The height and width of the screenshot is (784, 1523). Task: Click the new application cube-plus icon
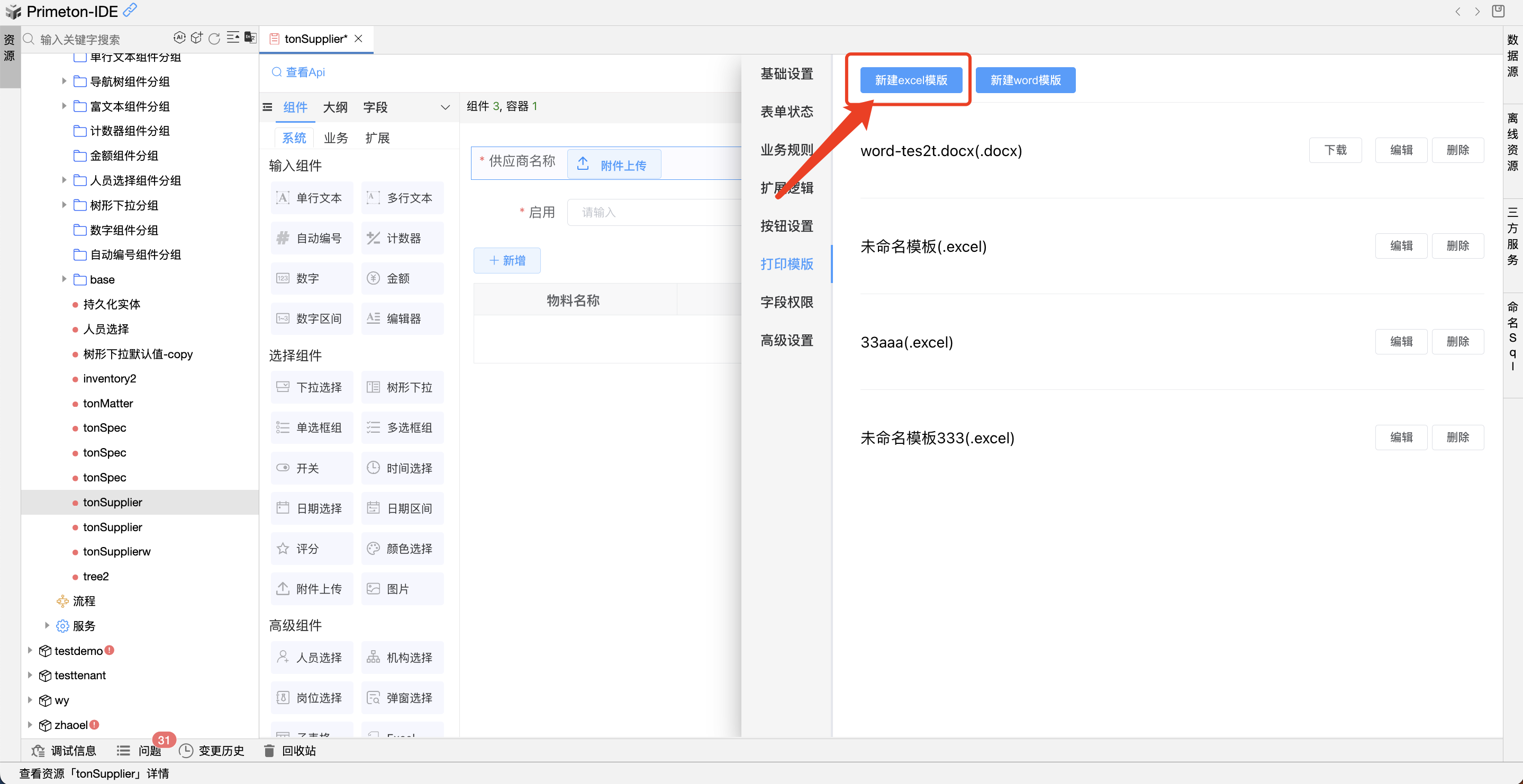pos(197,39)
